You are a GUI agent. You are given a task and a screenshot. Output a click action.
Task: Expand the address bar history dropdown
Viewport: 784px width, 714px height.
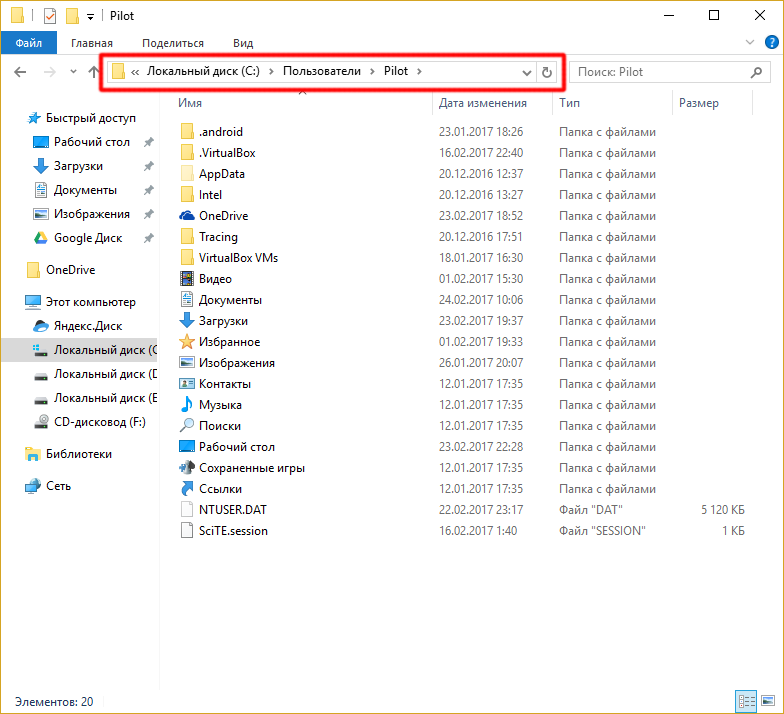526,72
